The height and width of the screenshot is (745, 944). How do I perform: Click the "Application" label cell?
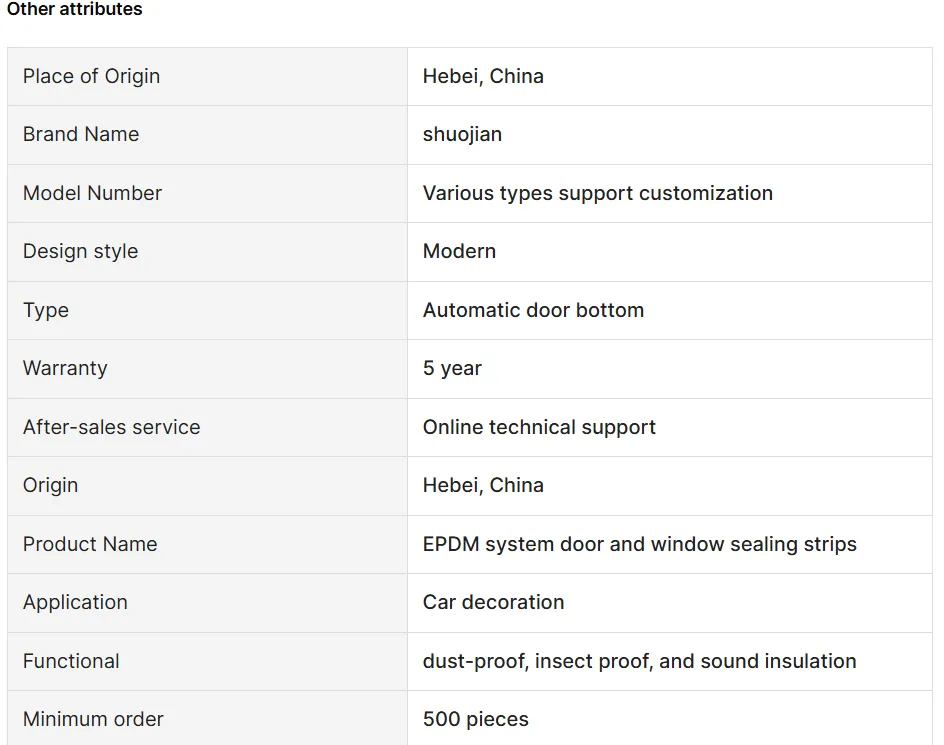(75, 602)
